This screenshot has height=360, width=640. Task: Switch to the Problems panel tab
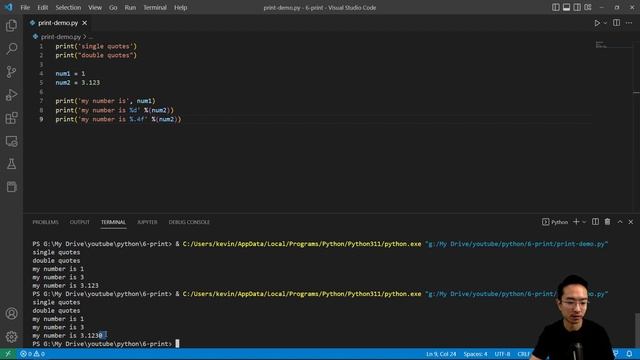45,222
